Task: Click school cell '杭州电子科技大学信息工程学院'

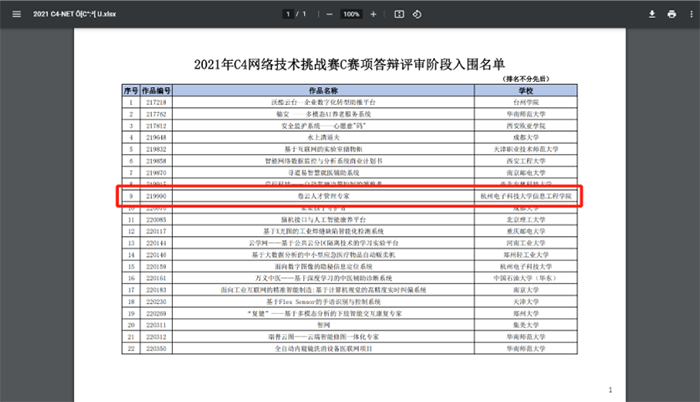Action: (526, 196)
